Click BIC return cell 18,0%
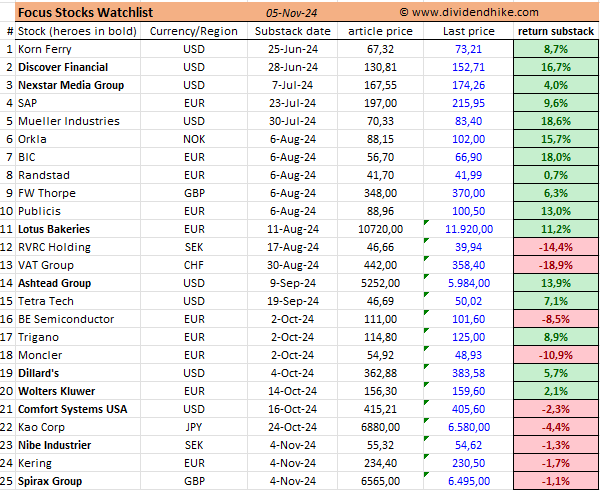Image resolution: width=600 pixels, height=490 pixels. coord(556,157)
